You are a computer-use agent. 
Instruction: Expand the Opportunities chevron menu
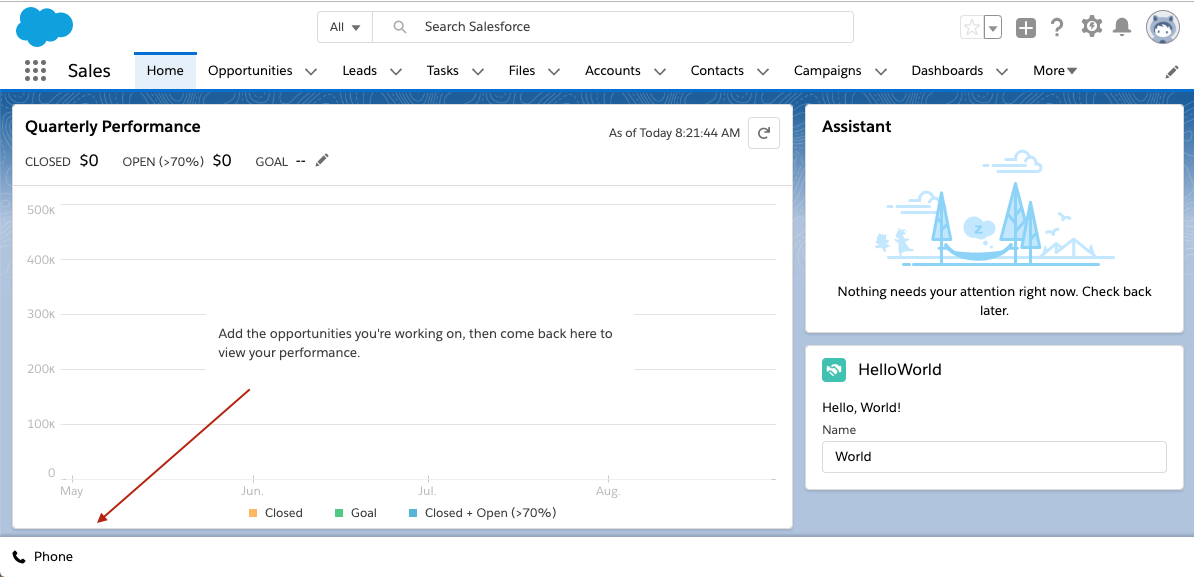(x=311, y=72)
